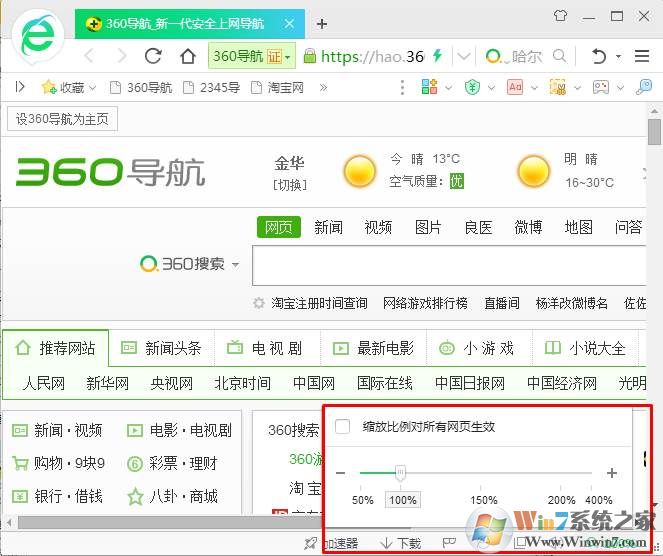Screen dimensions: 663x556
Task: Click 设360导航为主页 button
Action: pyautogui.click(x=62, y=119)
